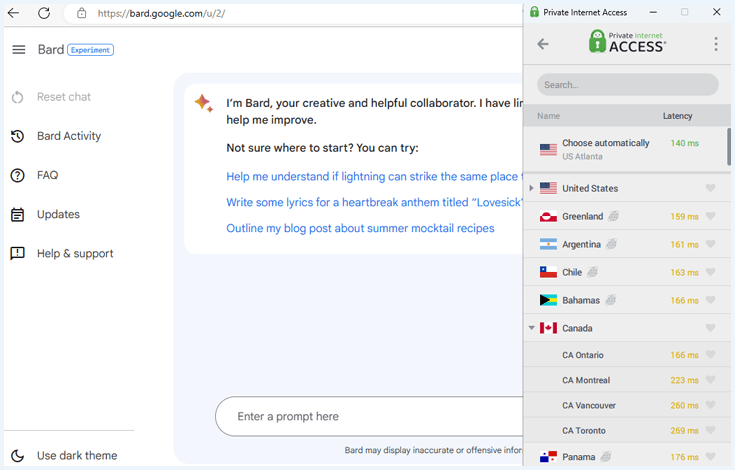Click the Bard Activity history icon

(x=17, y=136)
